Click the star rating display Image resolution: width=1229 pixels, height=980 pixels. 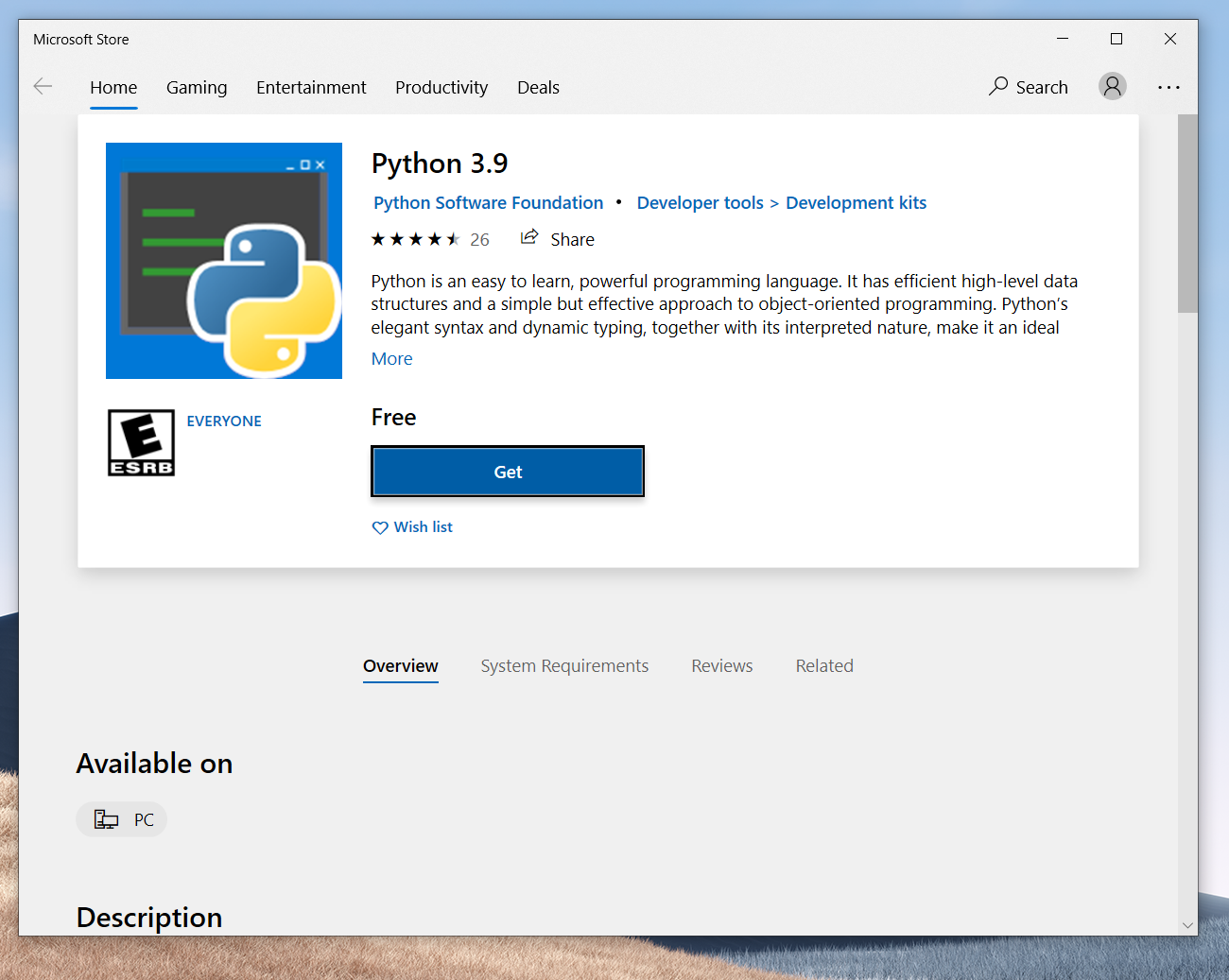coord(415,239)
